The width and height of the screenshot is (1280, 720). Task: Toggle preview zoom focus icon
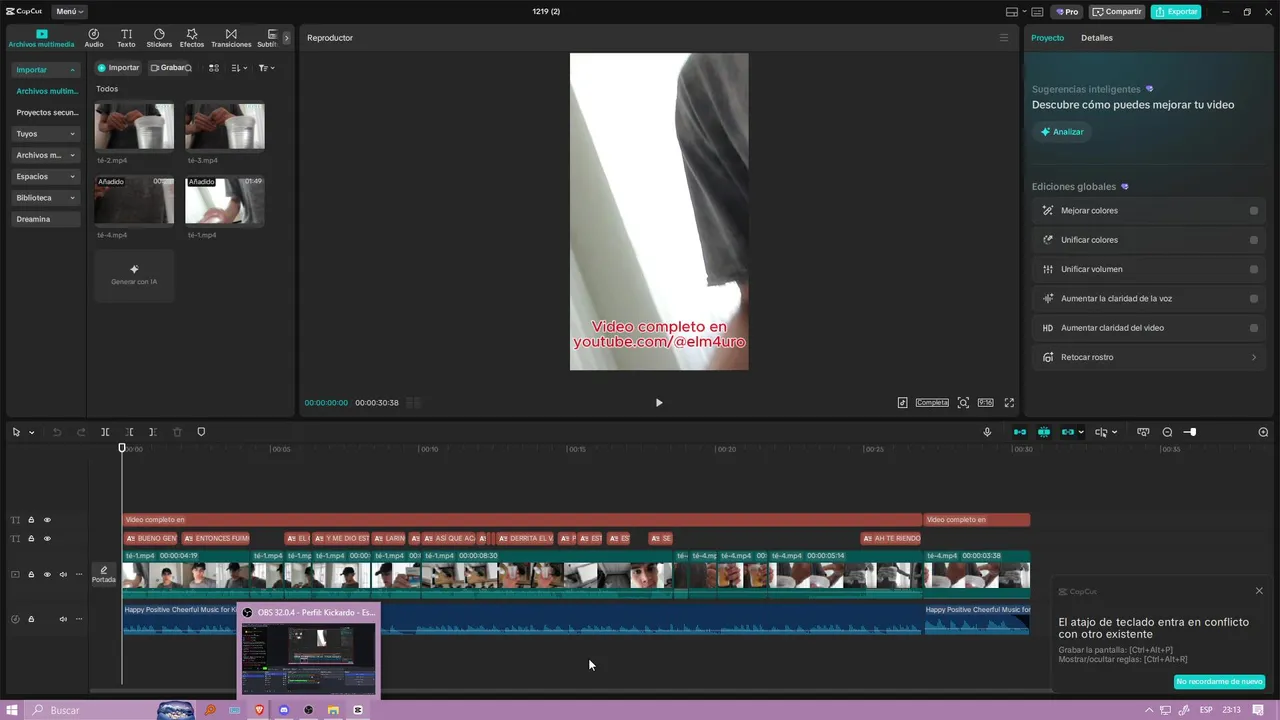coord(963,403)
